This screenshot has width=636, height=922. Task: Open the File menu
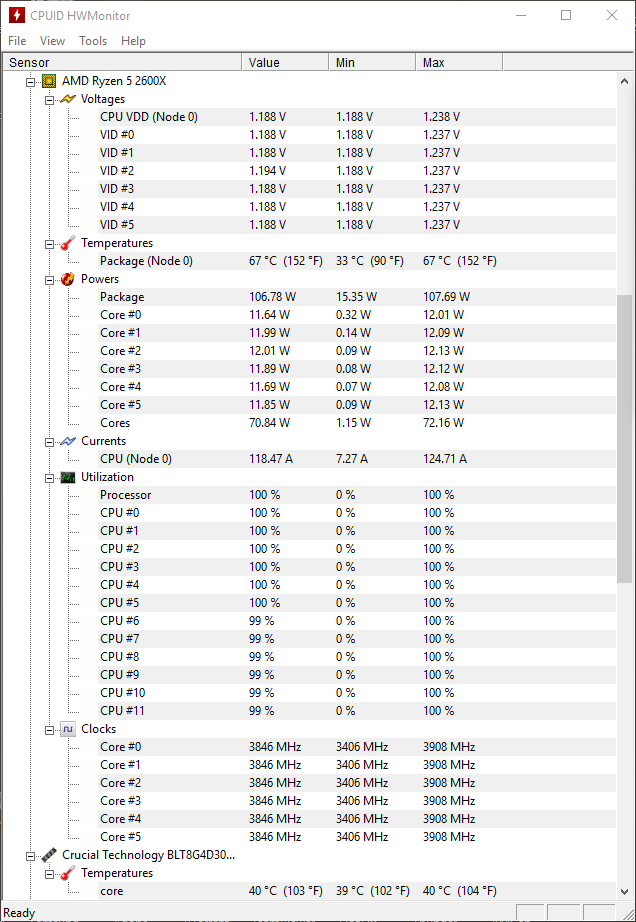17,41
